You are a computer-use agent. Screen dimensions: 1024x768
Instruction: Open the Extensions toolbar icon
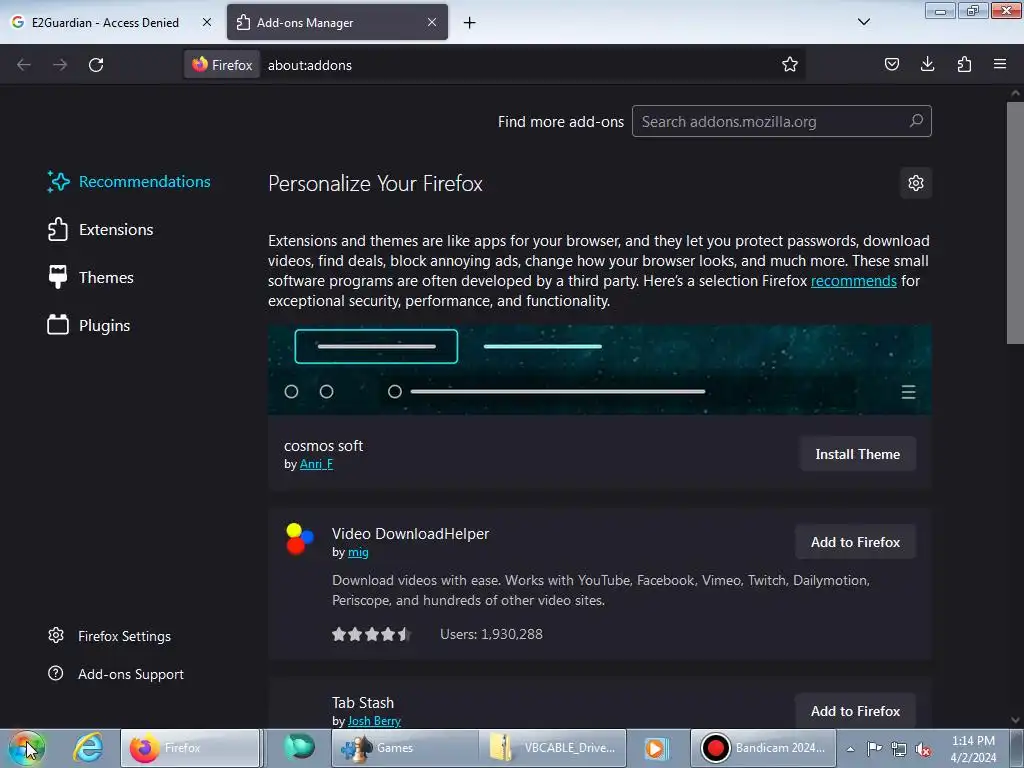click(964, 64)
